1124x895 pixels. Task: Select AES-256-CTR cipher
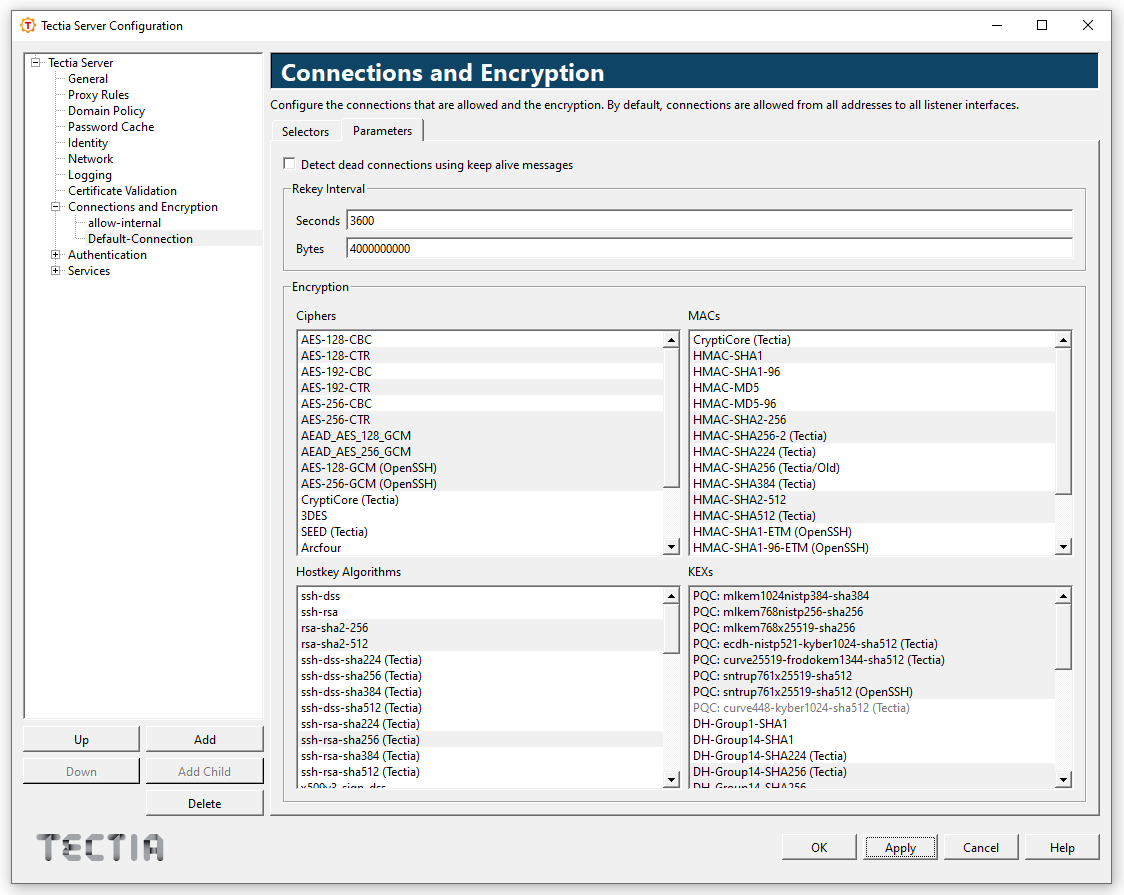[480, 420]
